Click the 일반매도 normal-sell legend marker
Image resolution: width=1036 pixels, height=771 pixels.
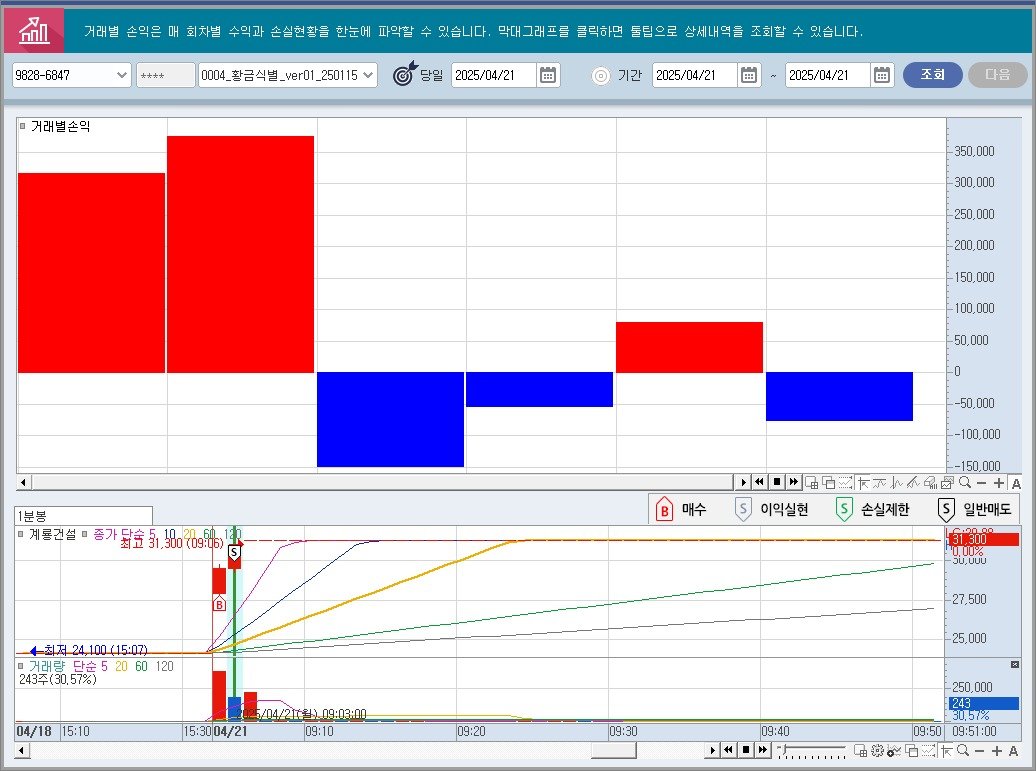click(946, 509)
